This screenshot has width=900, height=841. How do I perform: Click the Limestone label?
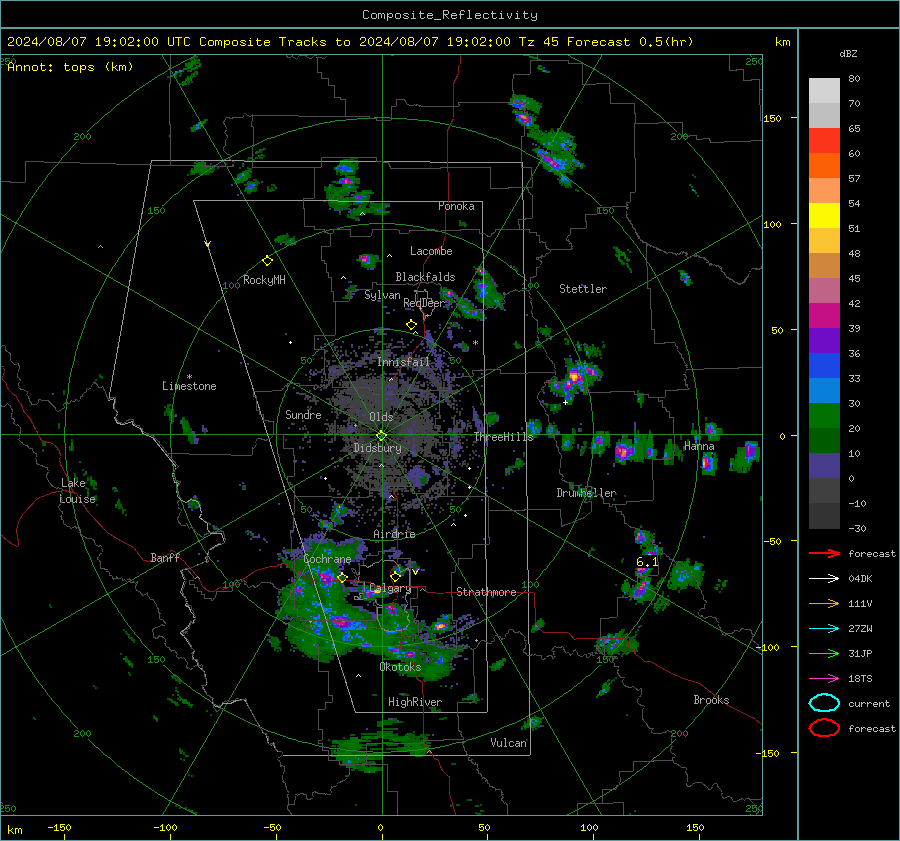[x=189, y=386]
